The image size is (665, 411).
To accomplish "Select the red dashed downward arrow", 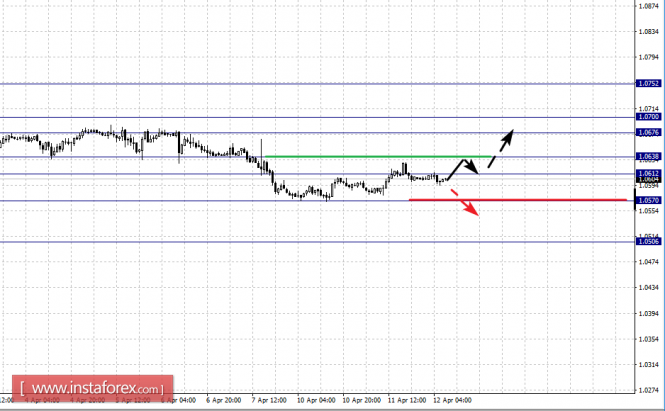I will click(465, 203).
